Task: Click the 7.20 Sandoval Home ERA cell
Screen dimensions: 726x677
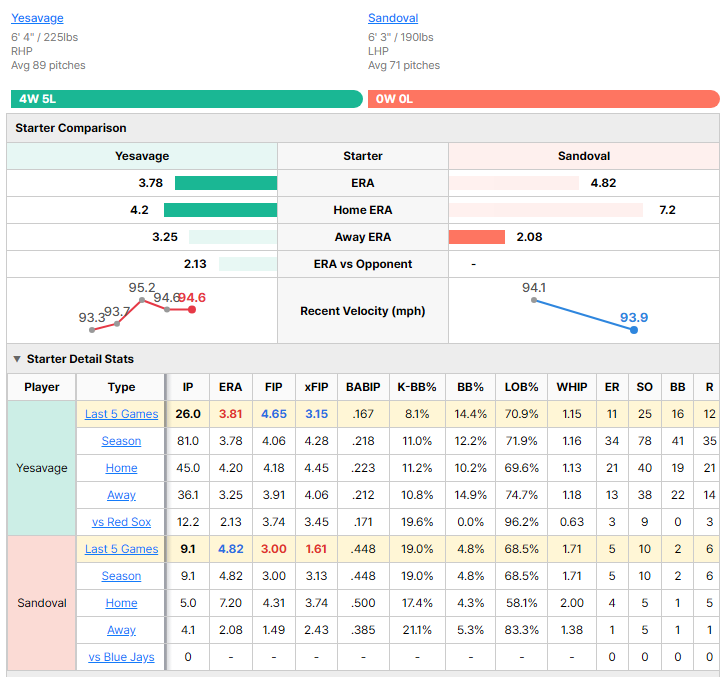Action: click(x=231, y=603)
